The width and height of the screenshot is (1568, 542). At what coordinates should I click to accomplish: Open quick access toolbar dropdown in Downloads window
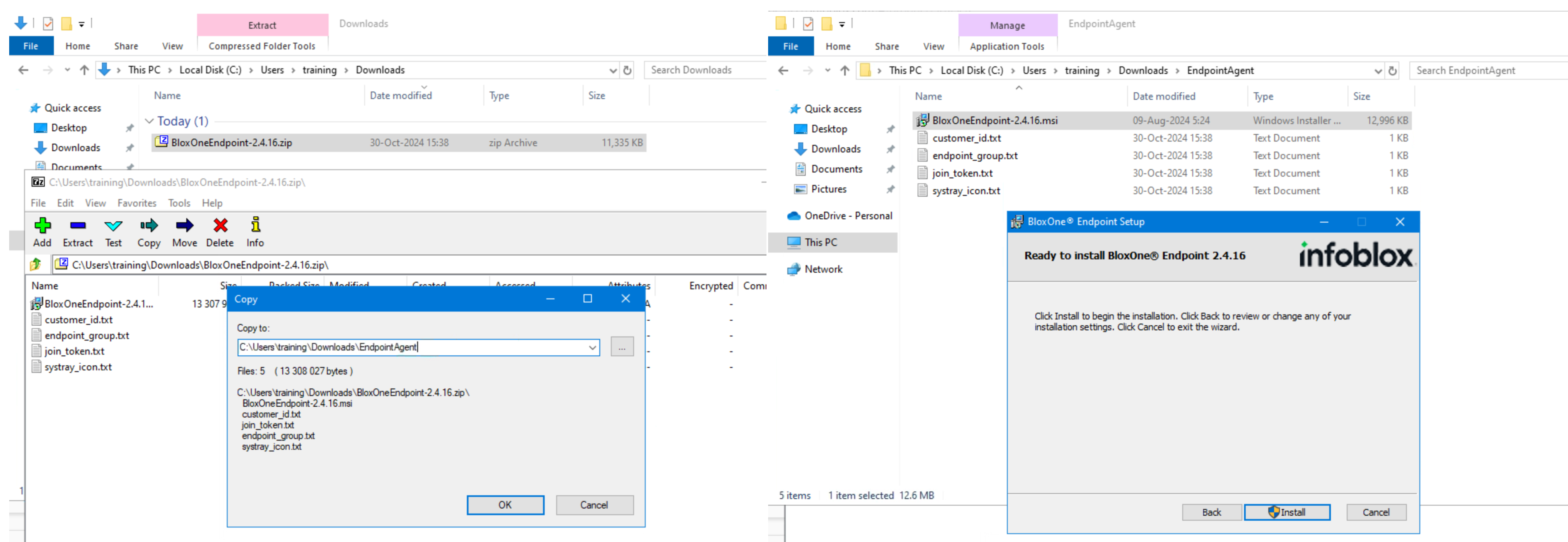[81, 24]
